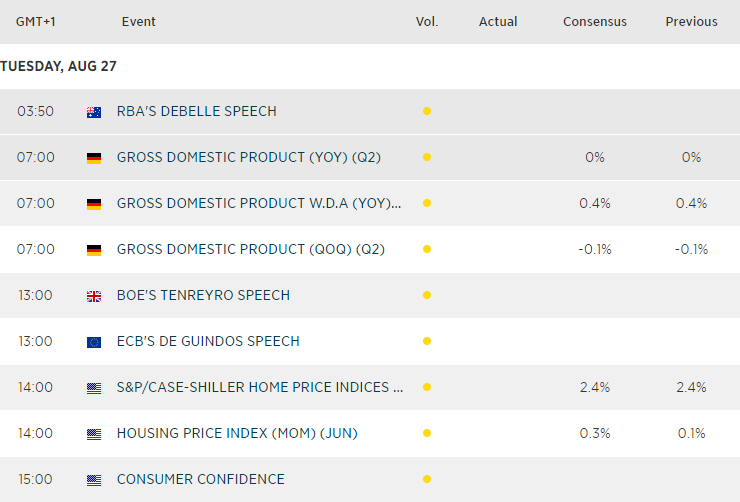Open S&P/Case-Shiller Home Price Indices event
This screenshot has width=740, height=502.
pyautogui.click(x=260, y=388)
